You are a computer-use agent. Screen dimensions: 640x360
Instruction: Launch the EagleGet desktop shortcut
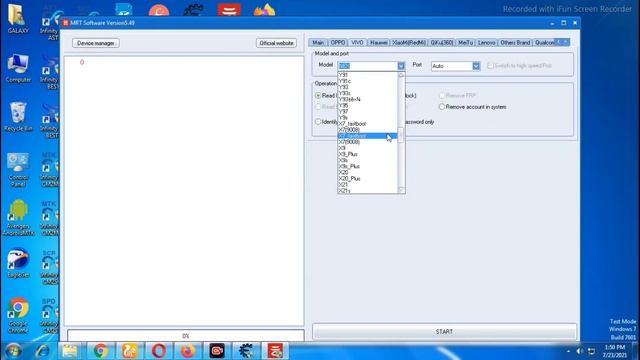(18, 263)
